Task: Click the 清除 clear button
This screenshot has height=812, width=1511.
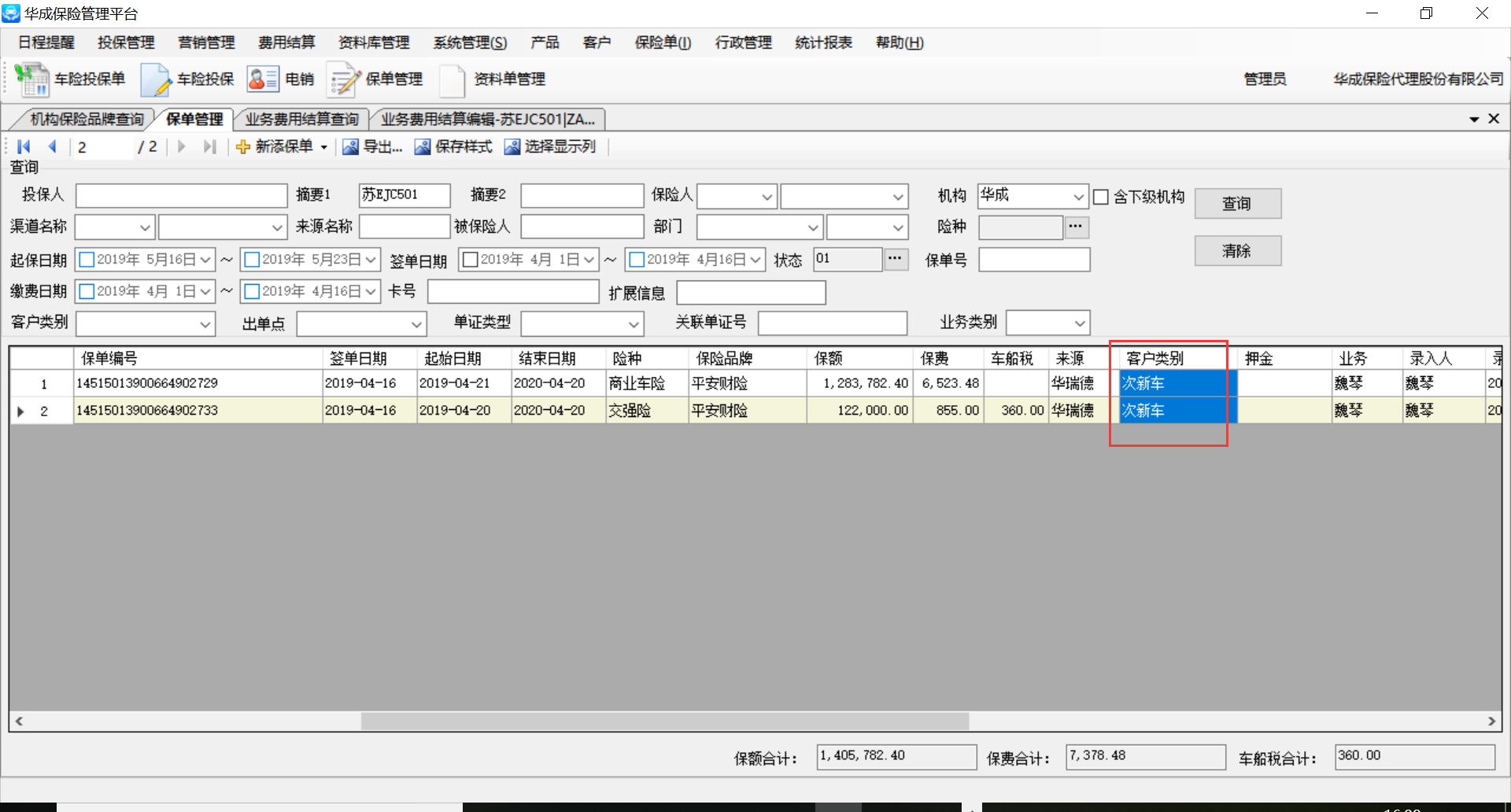Action: [x=1237, y=251]
